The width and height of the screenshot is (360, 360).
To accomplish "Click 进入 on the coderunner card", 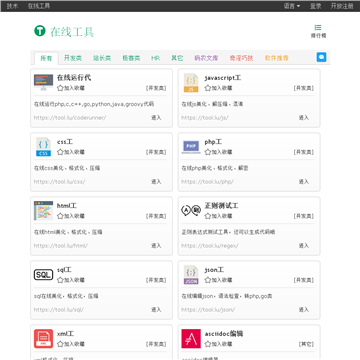I will coord(156,117).
